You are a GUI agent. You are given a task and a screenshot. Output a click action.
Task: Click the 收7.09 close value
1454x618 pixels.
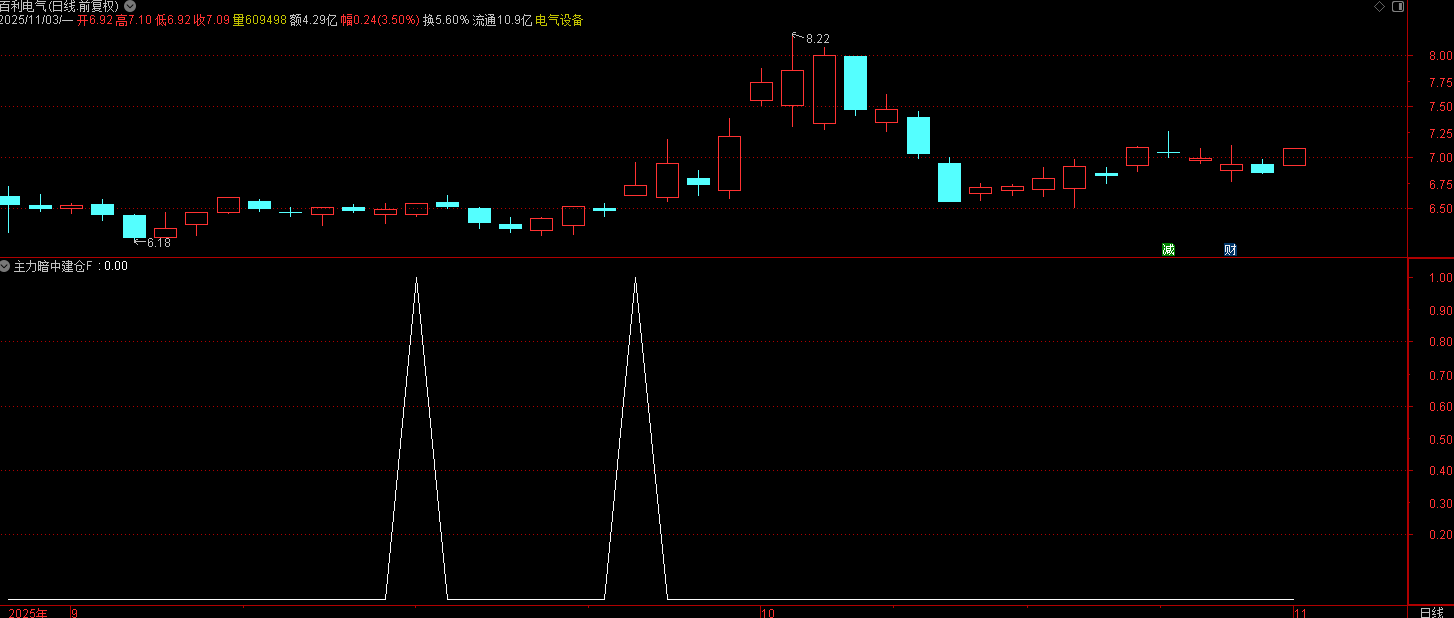(x=212, y=20)
